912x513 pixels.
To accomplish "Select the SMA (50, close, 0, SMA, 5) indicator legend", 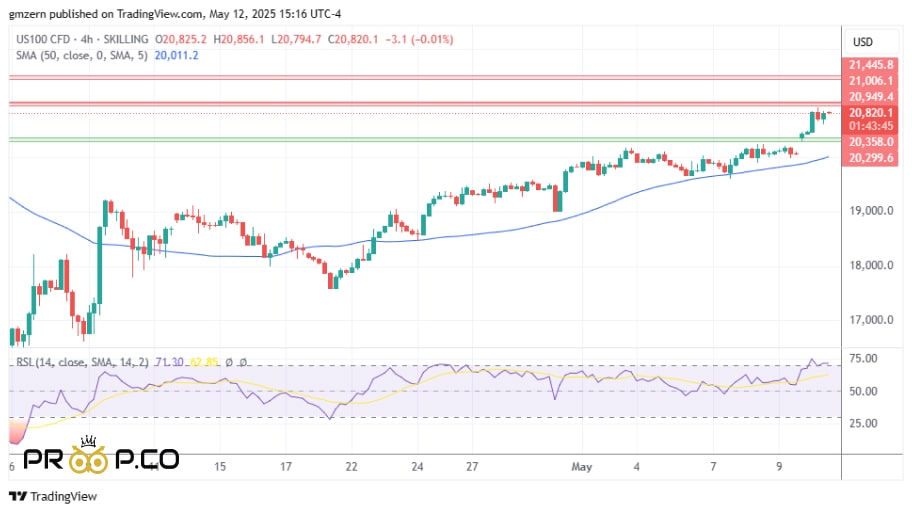I will 82,55.
